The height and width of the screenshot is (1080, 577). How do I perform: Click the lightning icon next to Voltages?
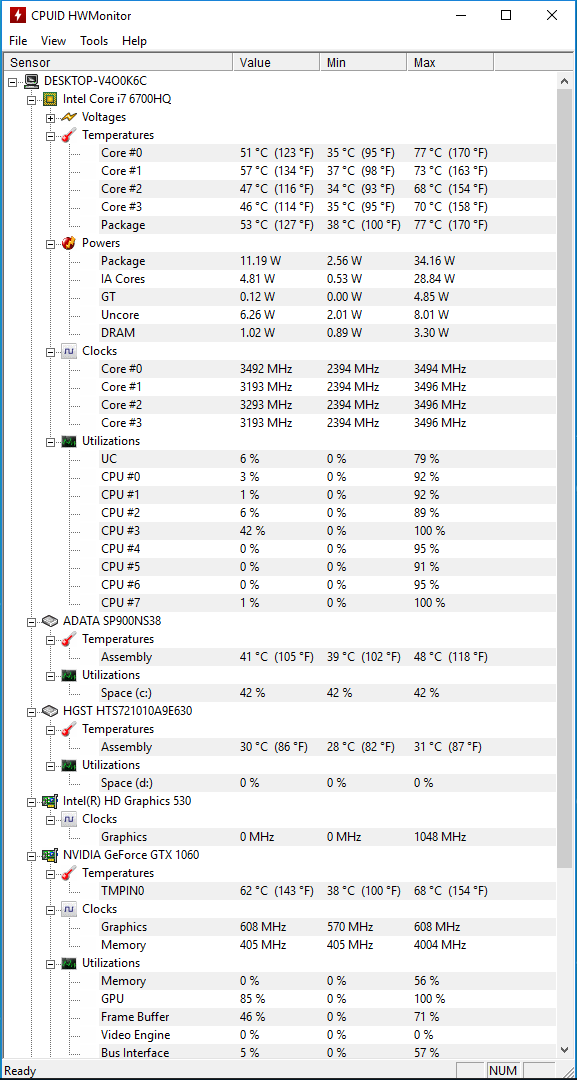[x=69, y=117]
